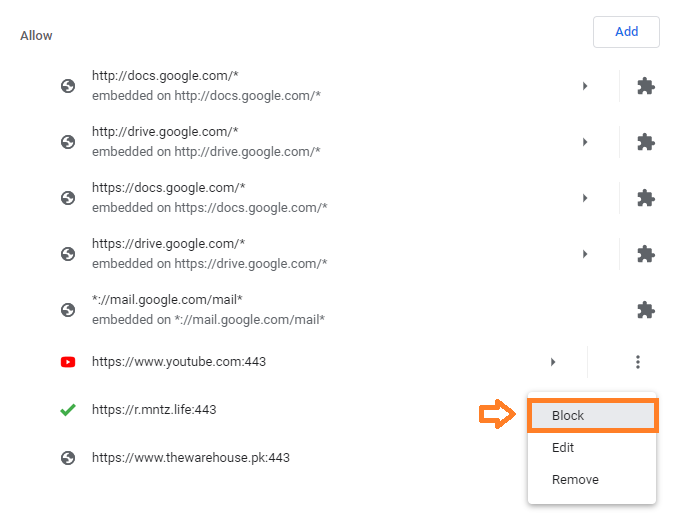Click globe icon next to thewarehouse.pk
Viewport: 679px width, 529px height.
[68, 458]
